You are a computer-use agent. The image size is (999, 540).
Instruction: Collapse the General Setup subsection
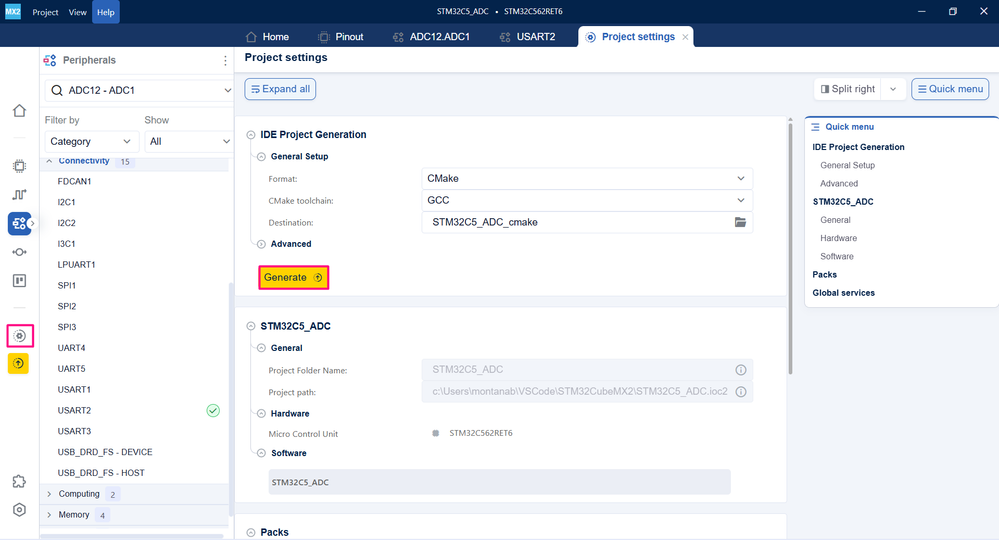click(x=261, y=157)
